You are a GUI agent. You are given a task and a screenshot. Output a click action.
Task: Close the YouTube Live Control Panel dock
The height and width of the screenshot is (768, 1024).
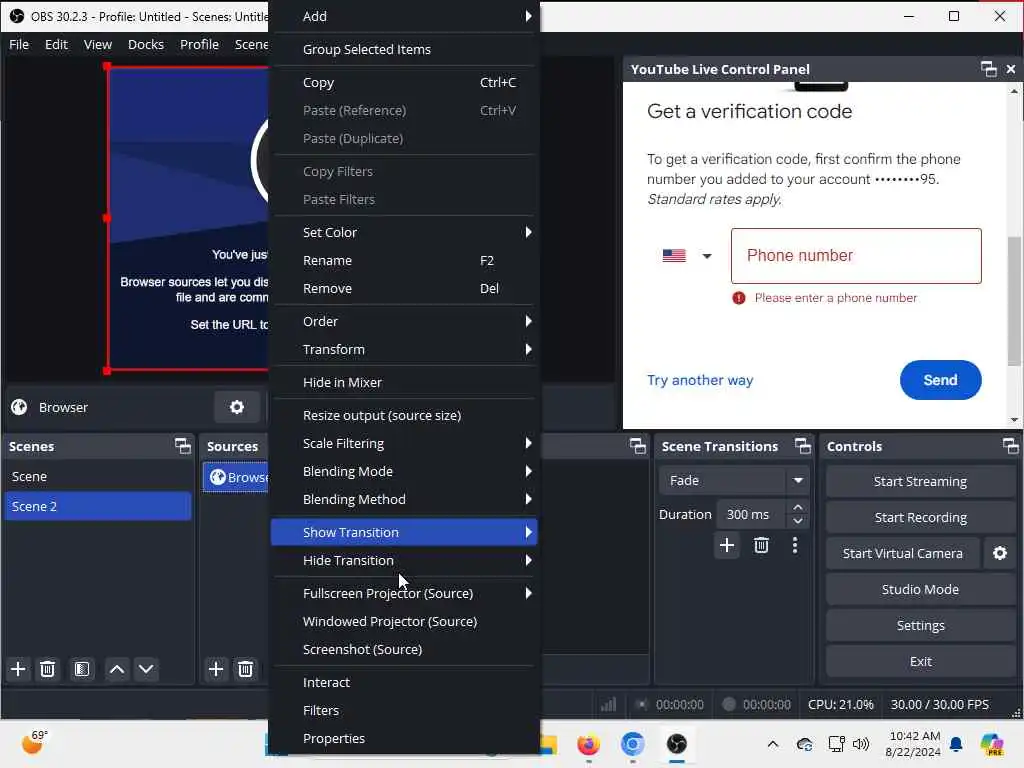1011,69
